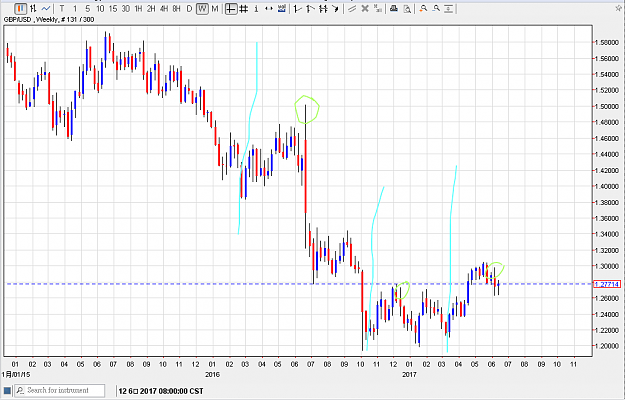Select the 15 minute timeframe
Viewport: 625px width, 401px height.
click(x=113, y=8)
